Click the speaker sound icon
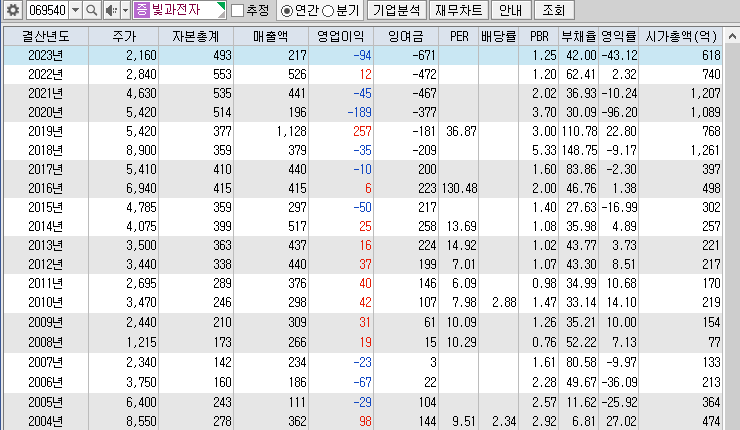 coord(111,10)
